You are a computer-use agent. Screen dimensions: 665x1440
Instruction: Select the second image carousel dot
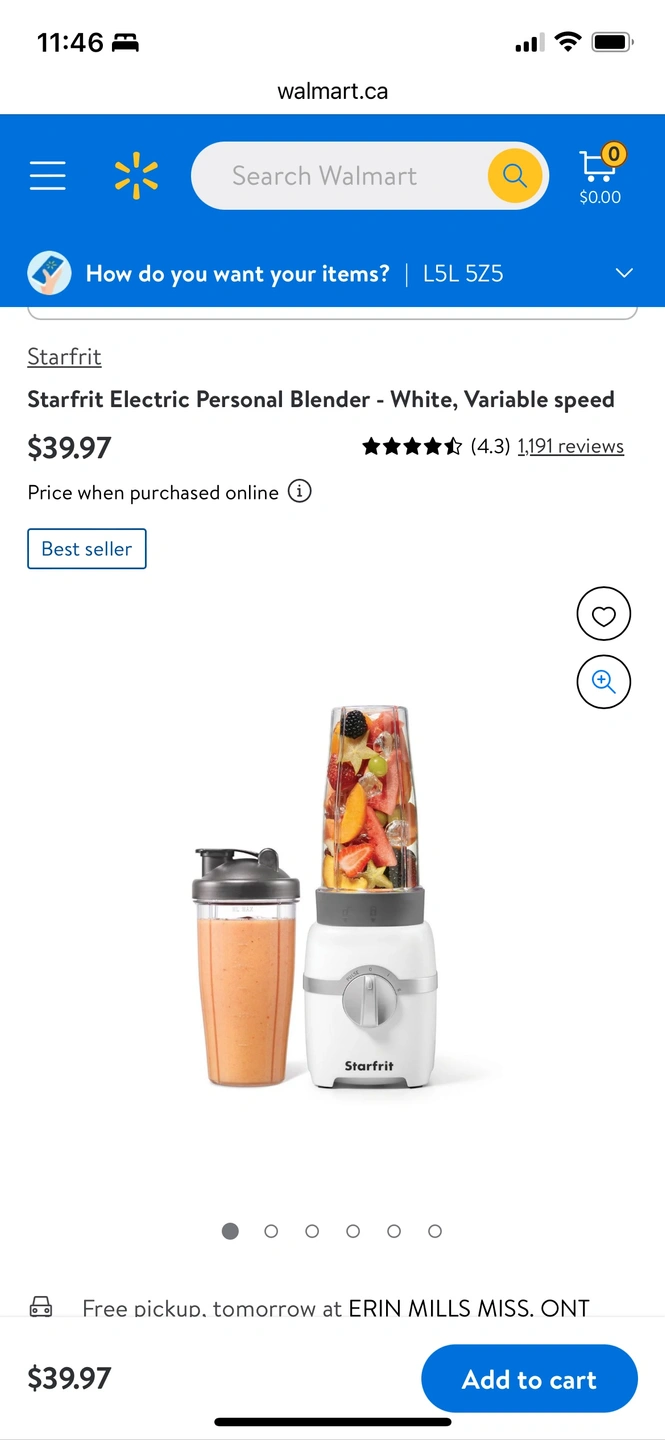click(271, 1231)
